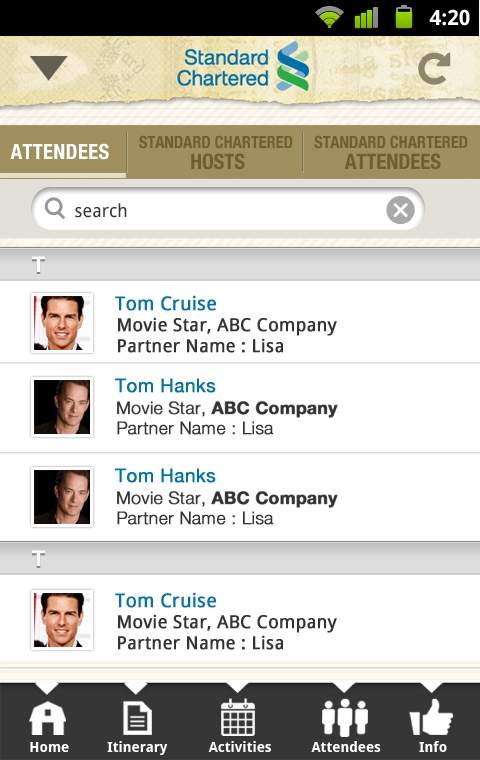Open the dropdown triangle in header
480x760 pixels.
pos(48,67)
